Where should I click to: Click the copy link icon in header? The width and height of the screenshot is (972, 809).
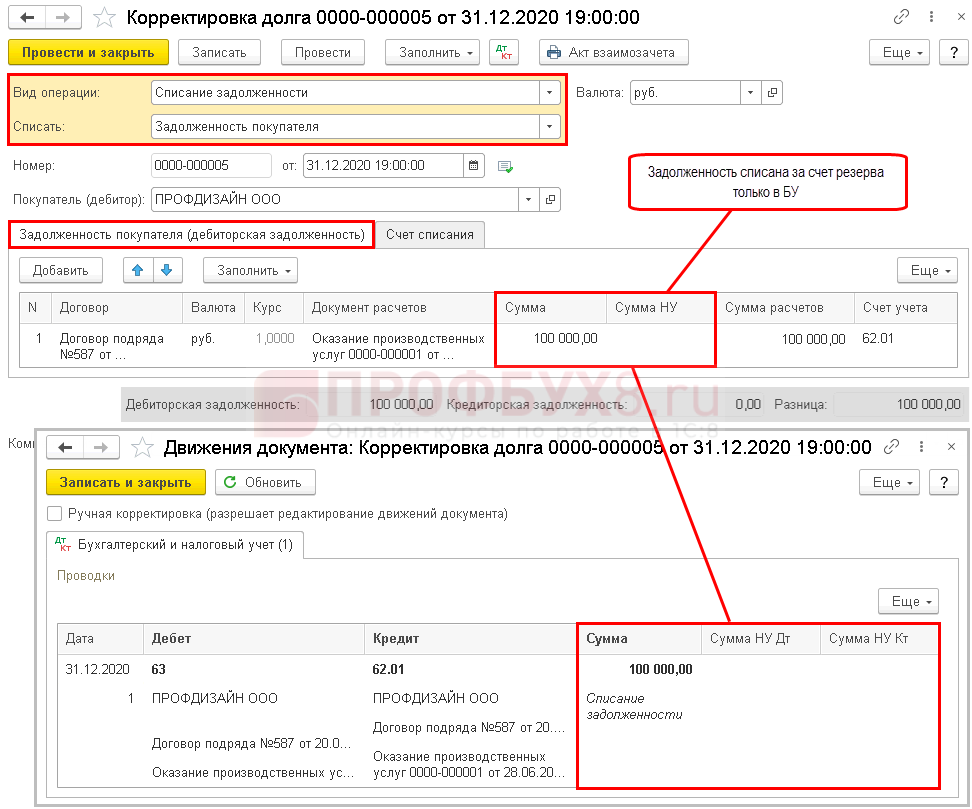coord(901,18)
